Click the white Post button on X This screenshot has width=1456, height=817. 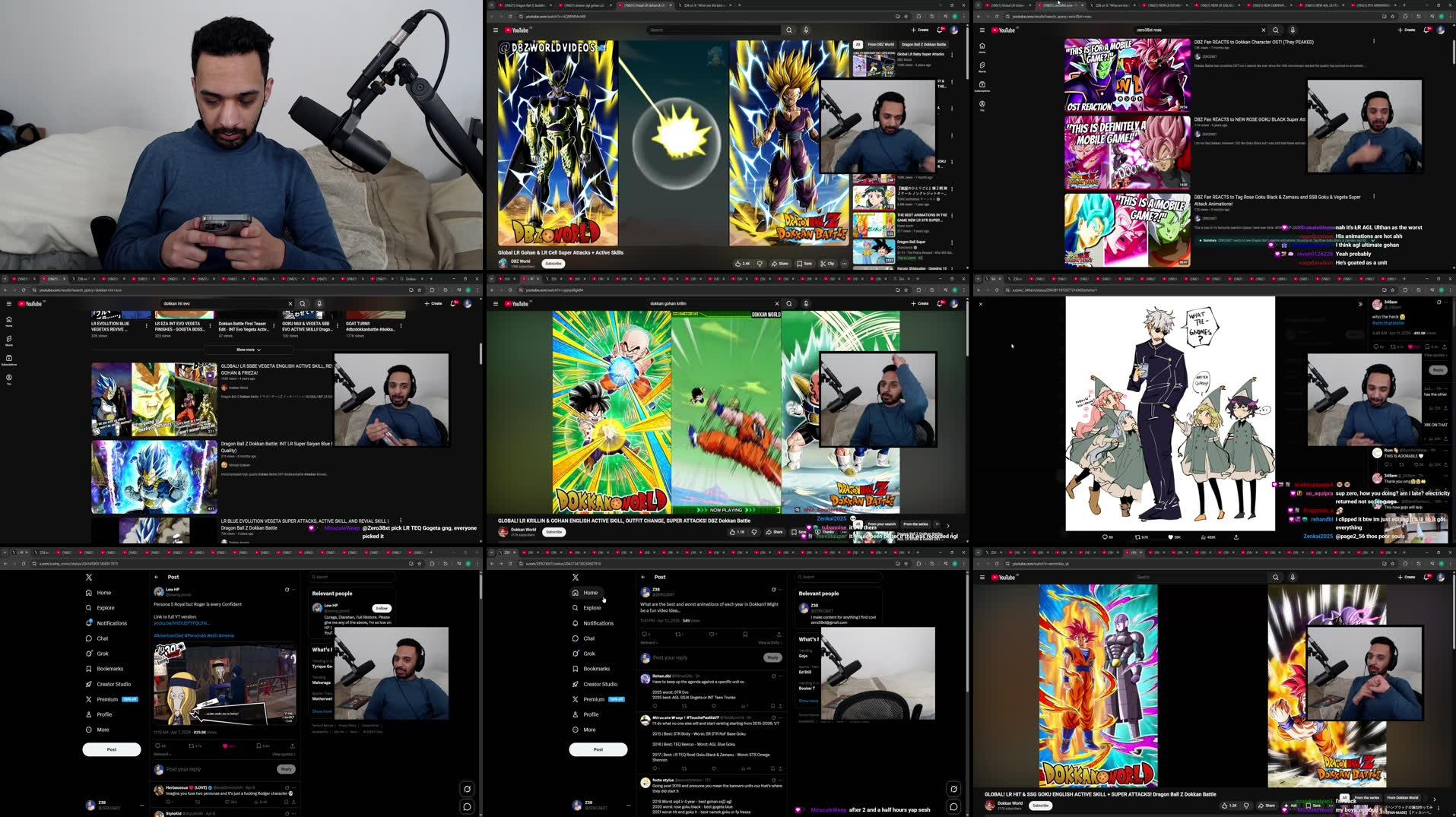598,749
